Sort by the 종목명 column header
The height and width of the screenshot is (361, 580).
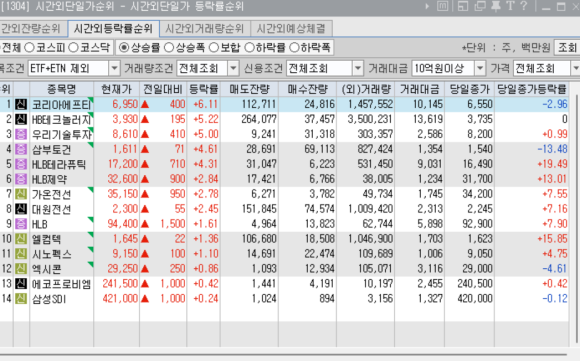61,89
